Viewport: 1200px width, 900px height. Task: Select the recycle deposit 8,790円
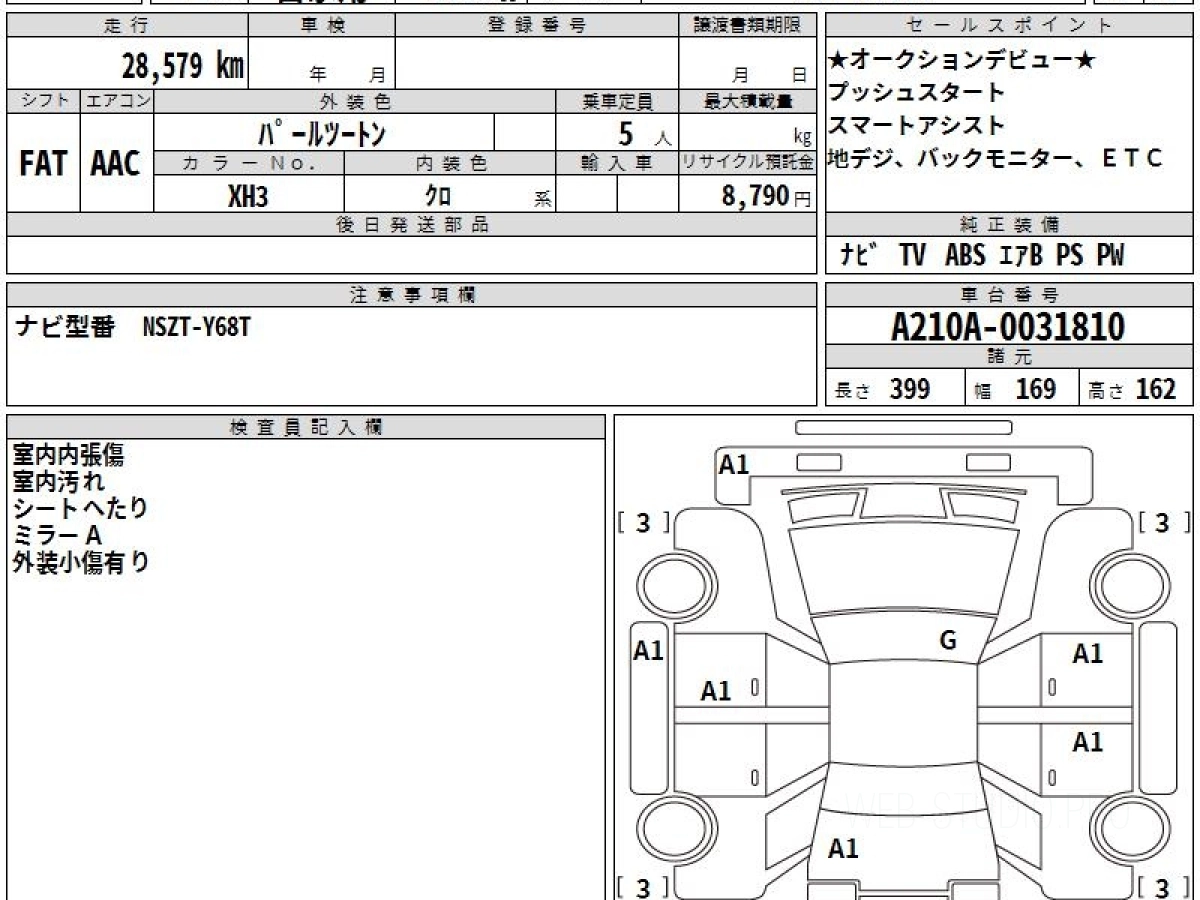[767, 197]
